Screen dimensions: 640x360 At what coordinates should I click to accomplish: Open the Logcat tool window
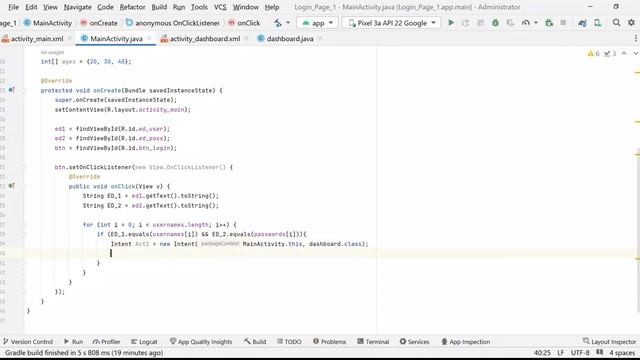tap(144, 342)
